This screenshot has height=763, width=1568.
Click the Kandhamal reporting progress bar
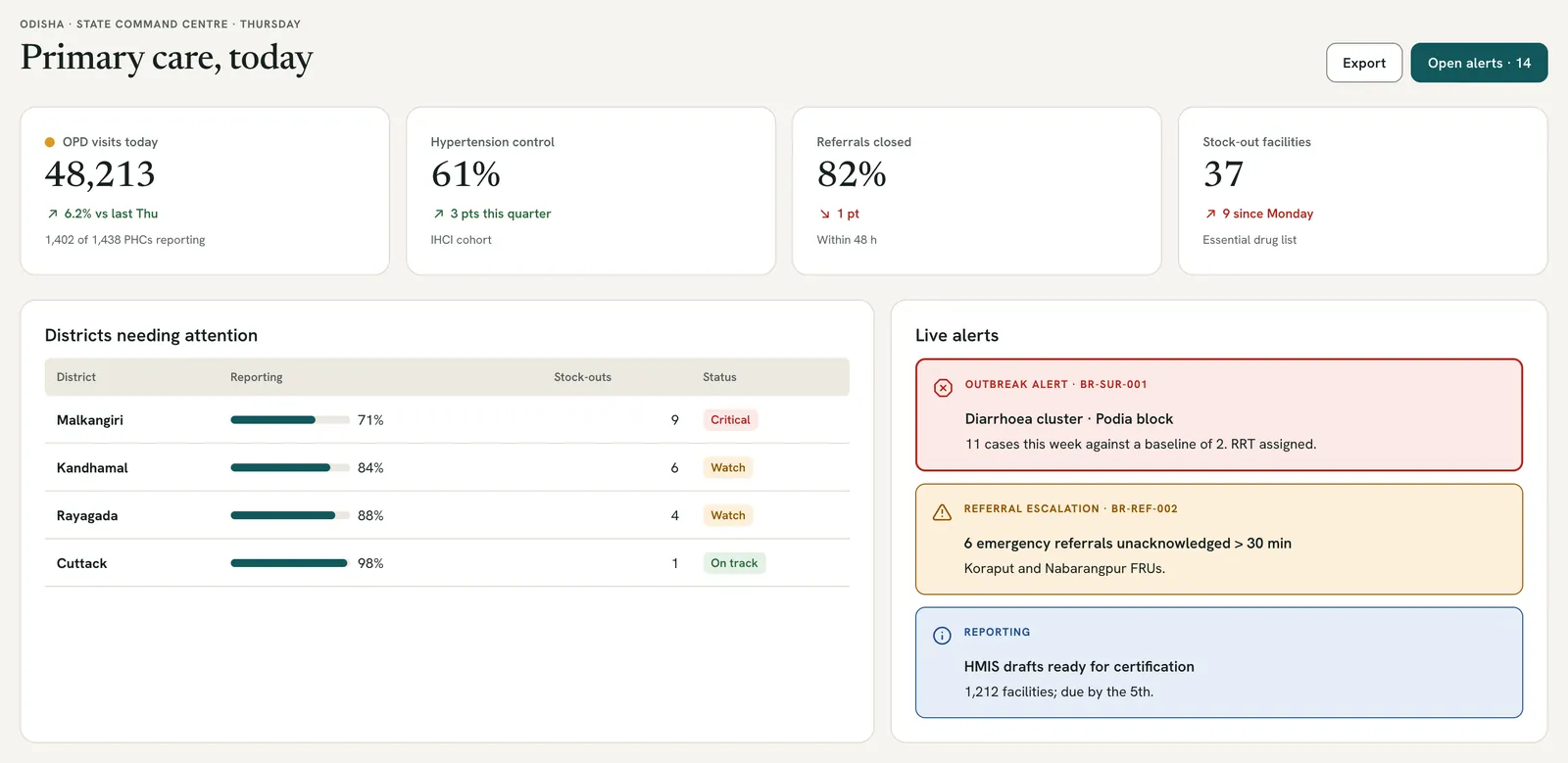coord(290,468)
